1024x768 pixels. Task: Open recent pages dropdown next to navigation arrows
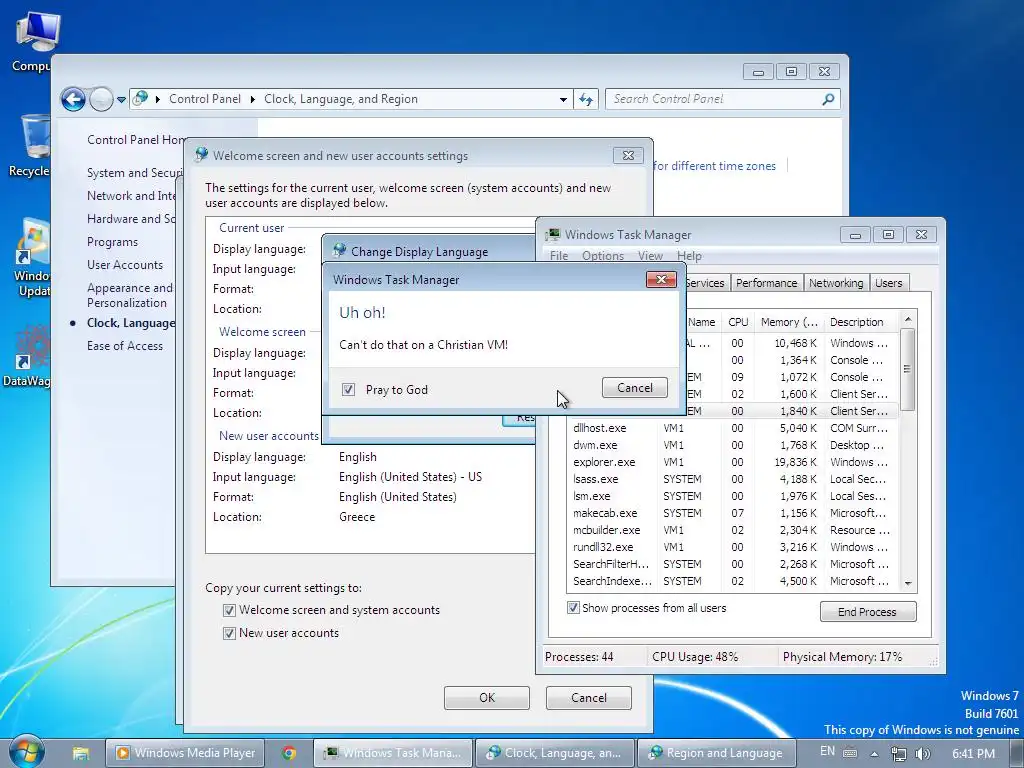pos(121,100)
